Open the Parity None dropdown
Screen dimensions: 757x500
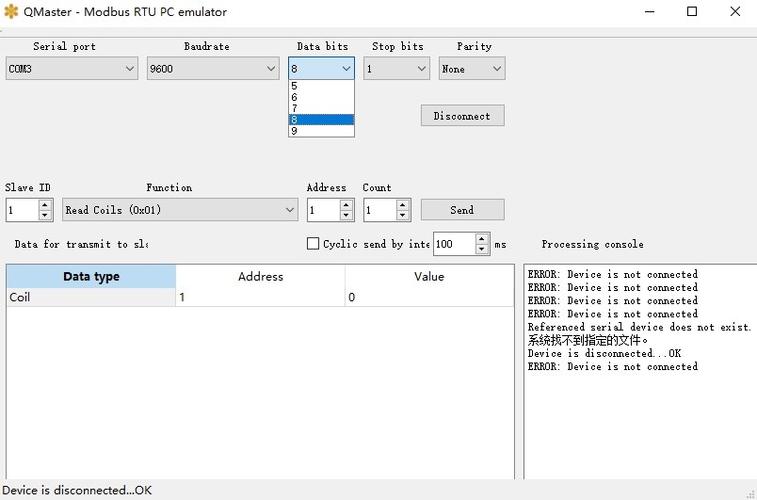point(472,69)
